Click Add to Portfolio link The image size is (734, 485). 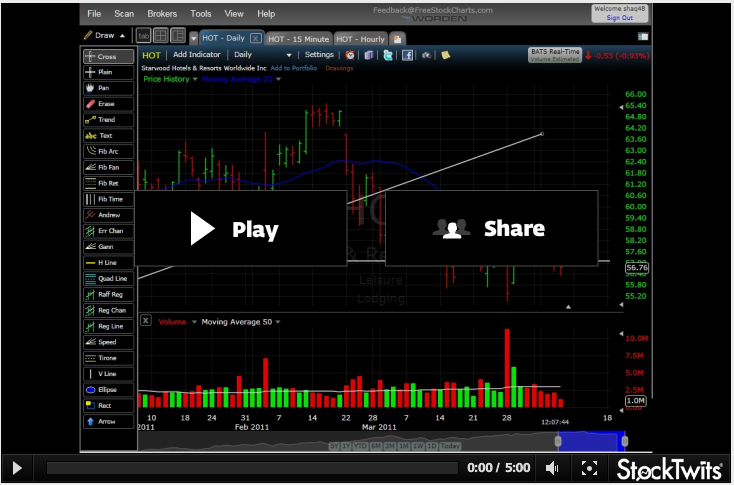[x=294, y=68]
